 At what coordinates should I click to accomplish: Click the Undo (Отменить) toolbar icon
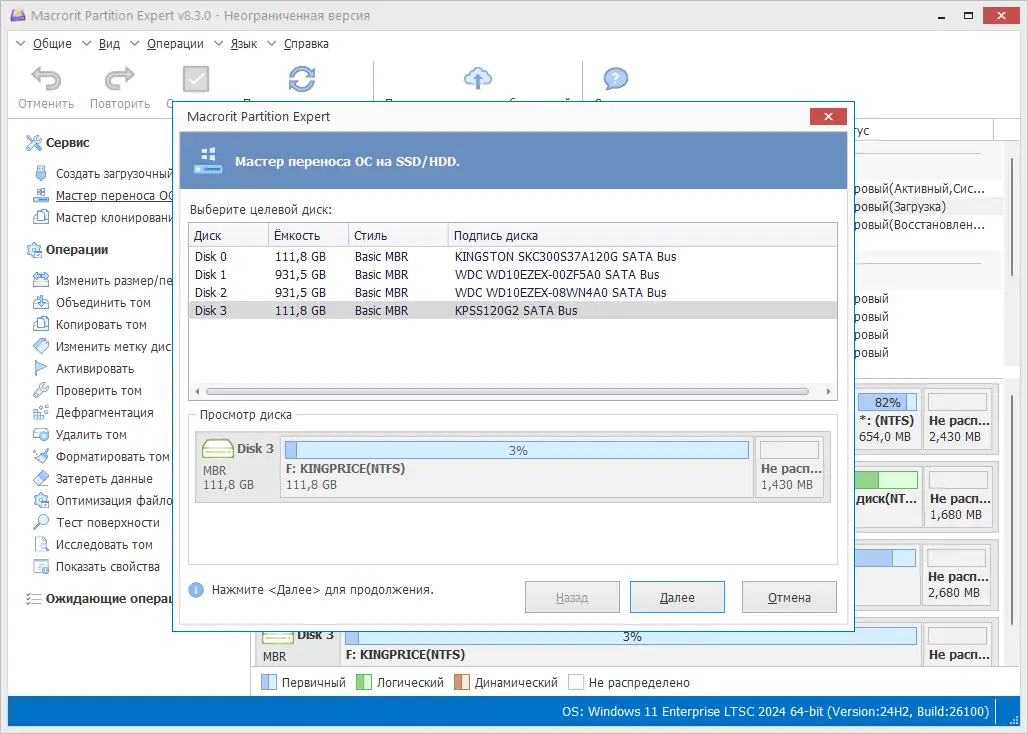click(x=46, y=79)
